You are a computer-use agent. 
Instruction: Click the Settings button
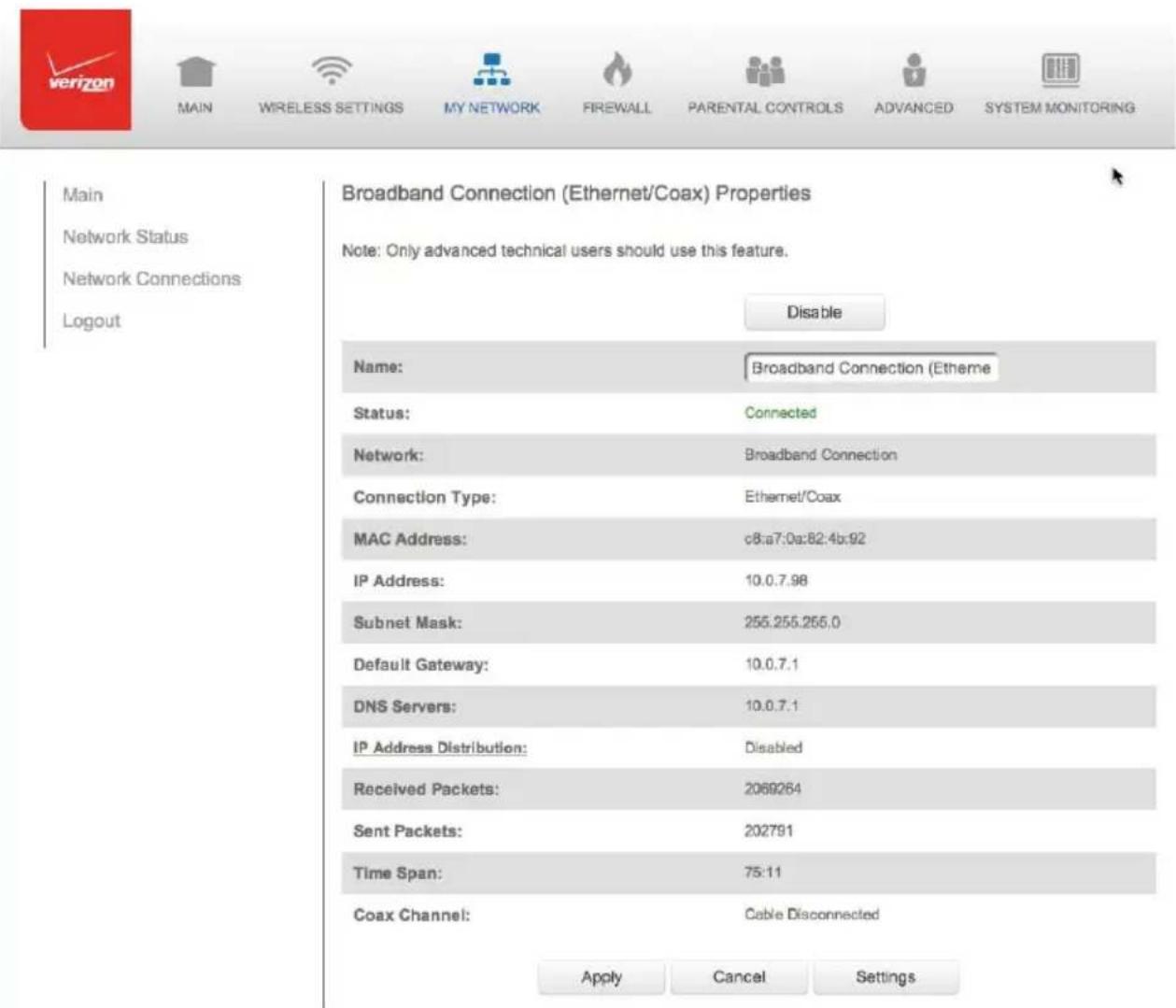[886, 977]
